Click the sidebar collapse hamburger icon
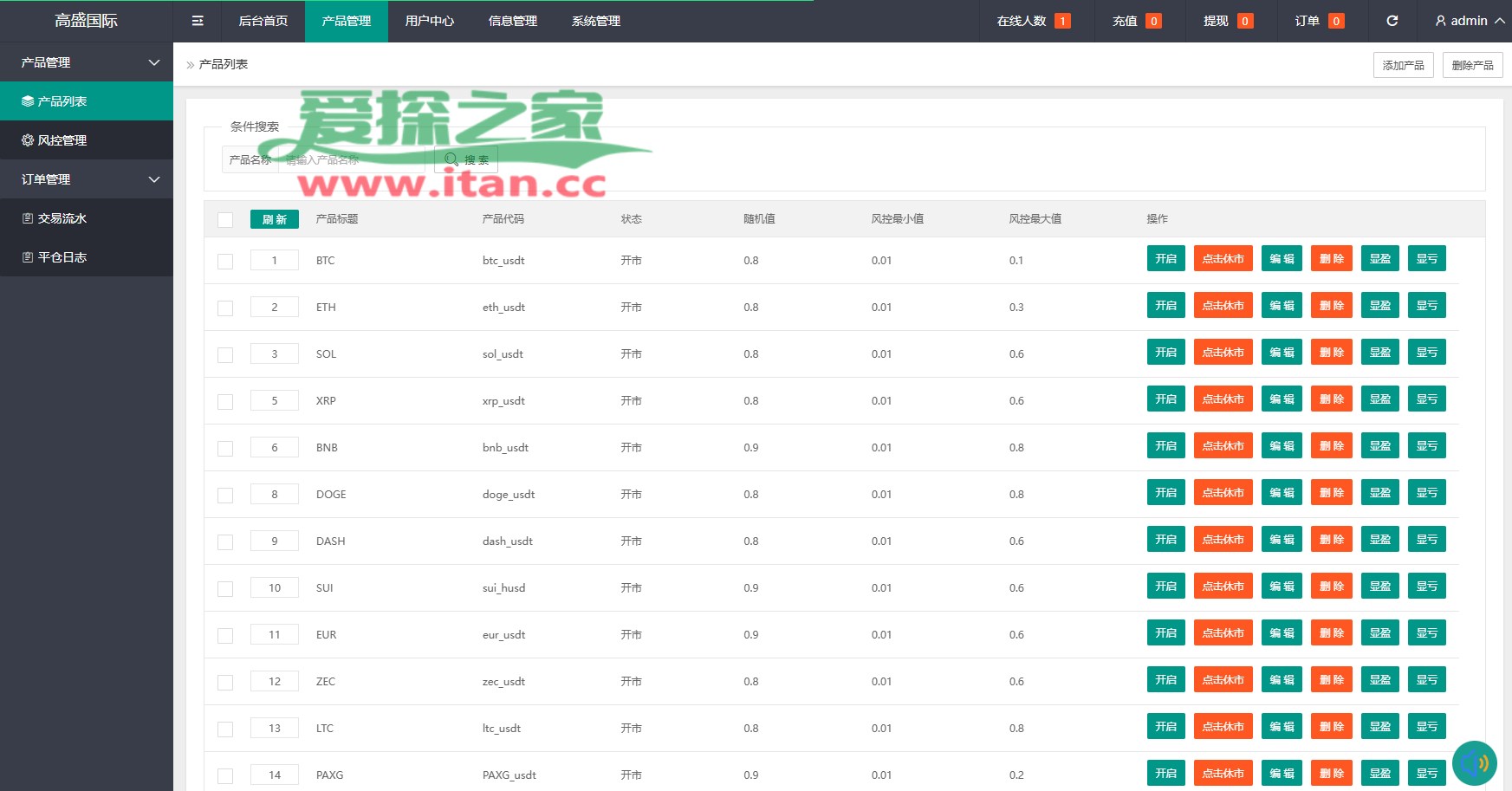This screenshot has width=1512, height=791. [198, 21]
